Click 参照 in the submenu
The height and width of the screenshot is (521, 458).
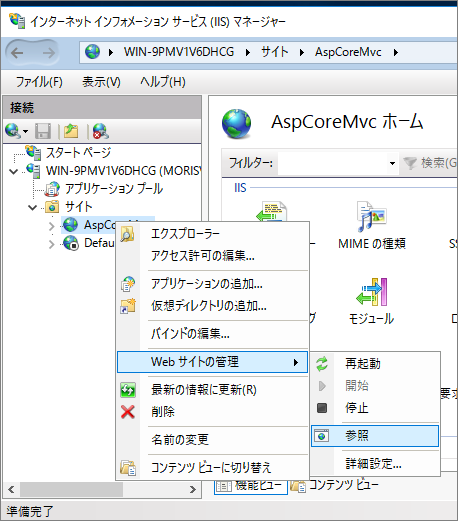375,436
